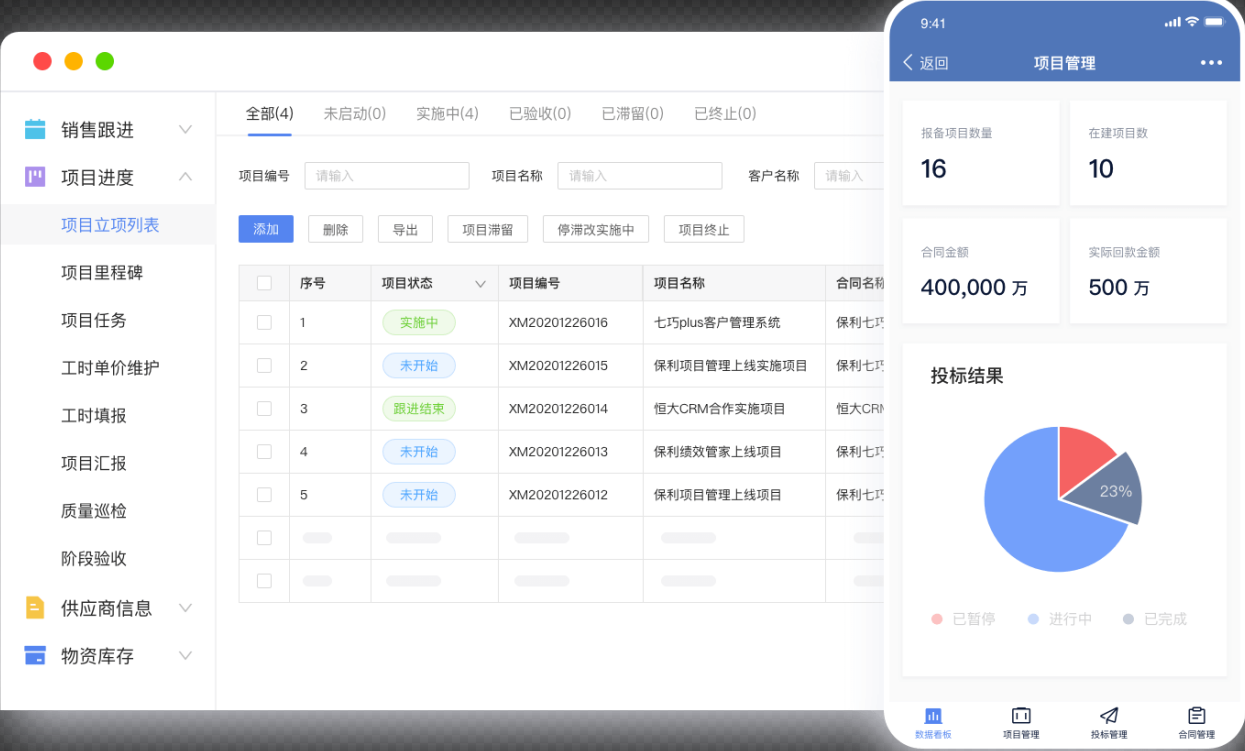This screenshot has height=751, width=1245.
Task: Click the yellow 供应商信息 document icon
Action: (x=35, y=607)
